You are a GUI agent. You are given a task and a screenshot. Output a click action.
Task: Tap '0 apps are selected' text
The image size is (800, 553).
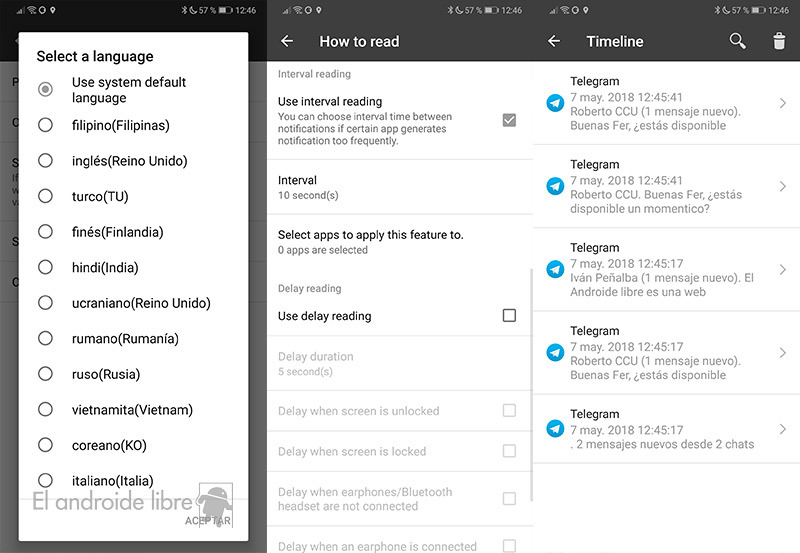(322, 250)
